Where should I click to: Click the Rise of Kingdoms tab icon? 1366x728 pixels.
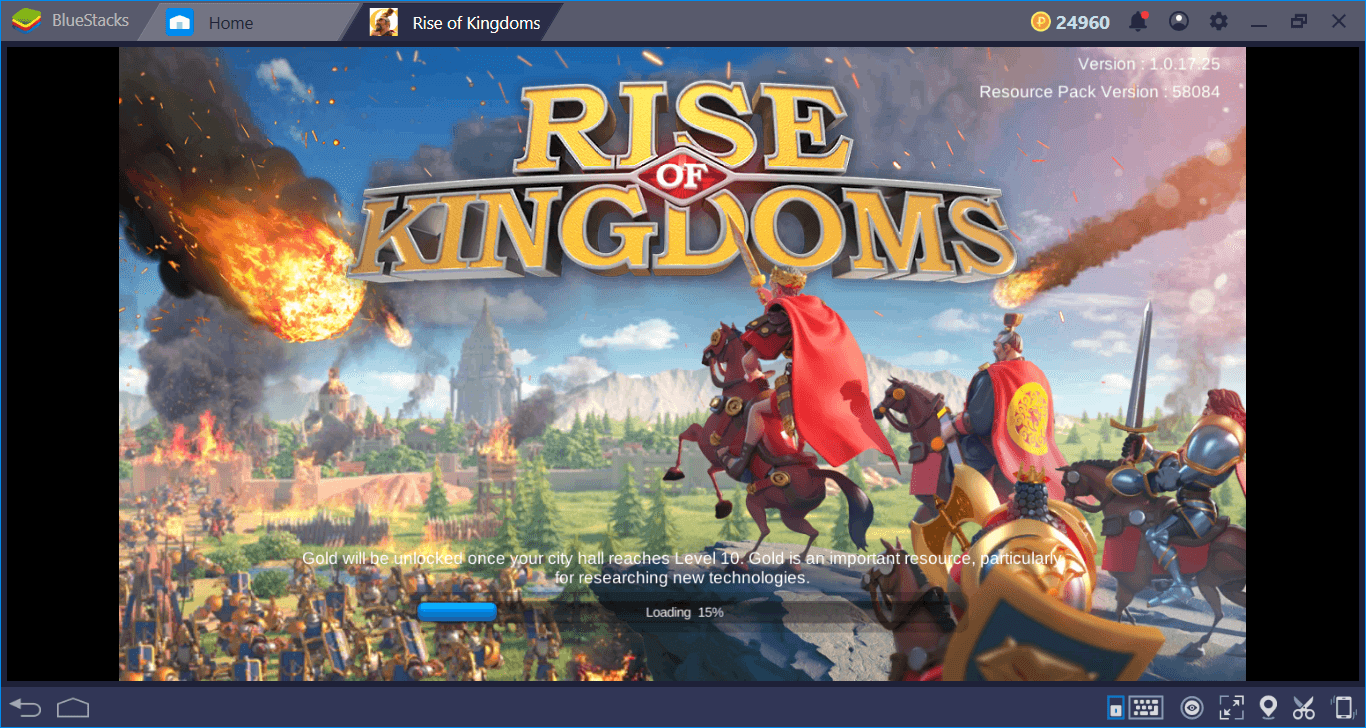[x=384, y=22]
